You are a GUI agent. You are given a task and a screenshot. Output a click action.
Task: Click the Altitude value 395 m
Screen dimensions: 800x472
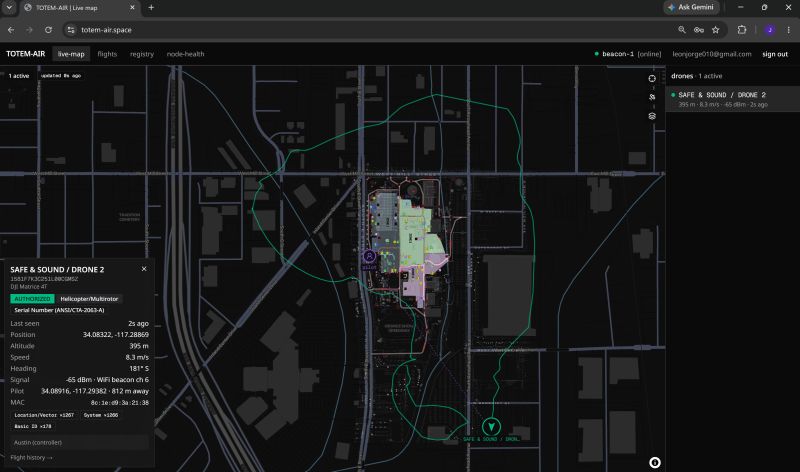point(139,346)
